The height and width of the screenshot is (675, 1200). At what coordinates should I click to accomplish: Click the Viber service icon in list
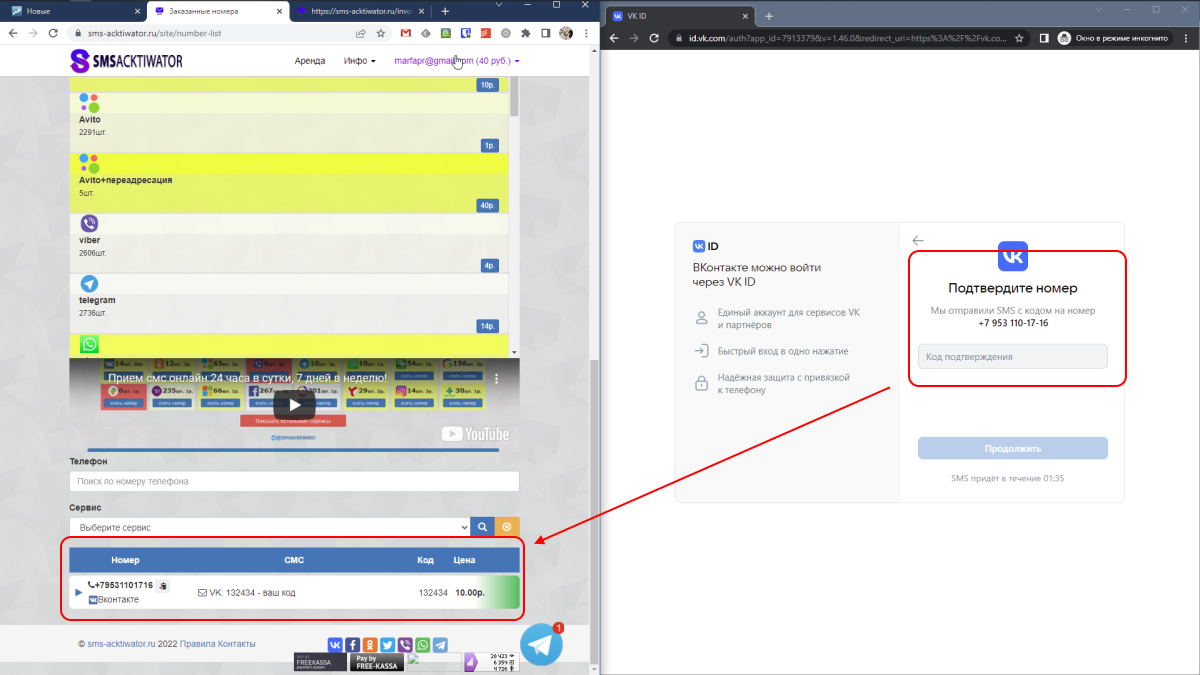tap(89, 224)
